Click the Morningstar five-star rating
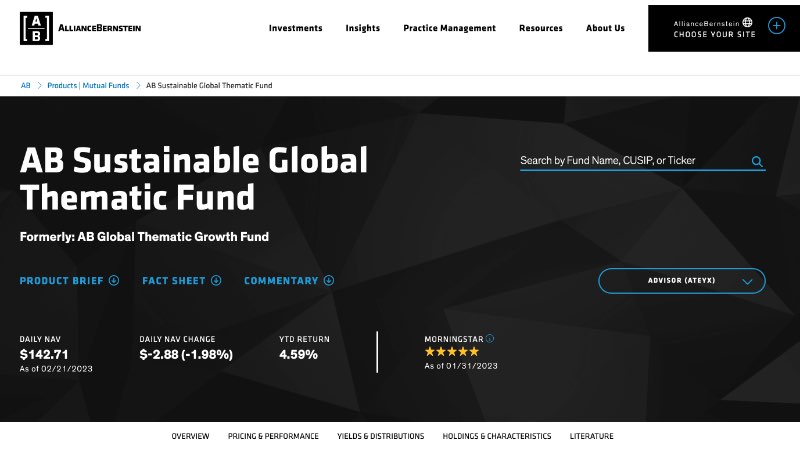Viewport: 800px width, 451px height. [x=452, y=352]
